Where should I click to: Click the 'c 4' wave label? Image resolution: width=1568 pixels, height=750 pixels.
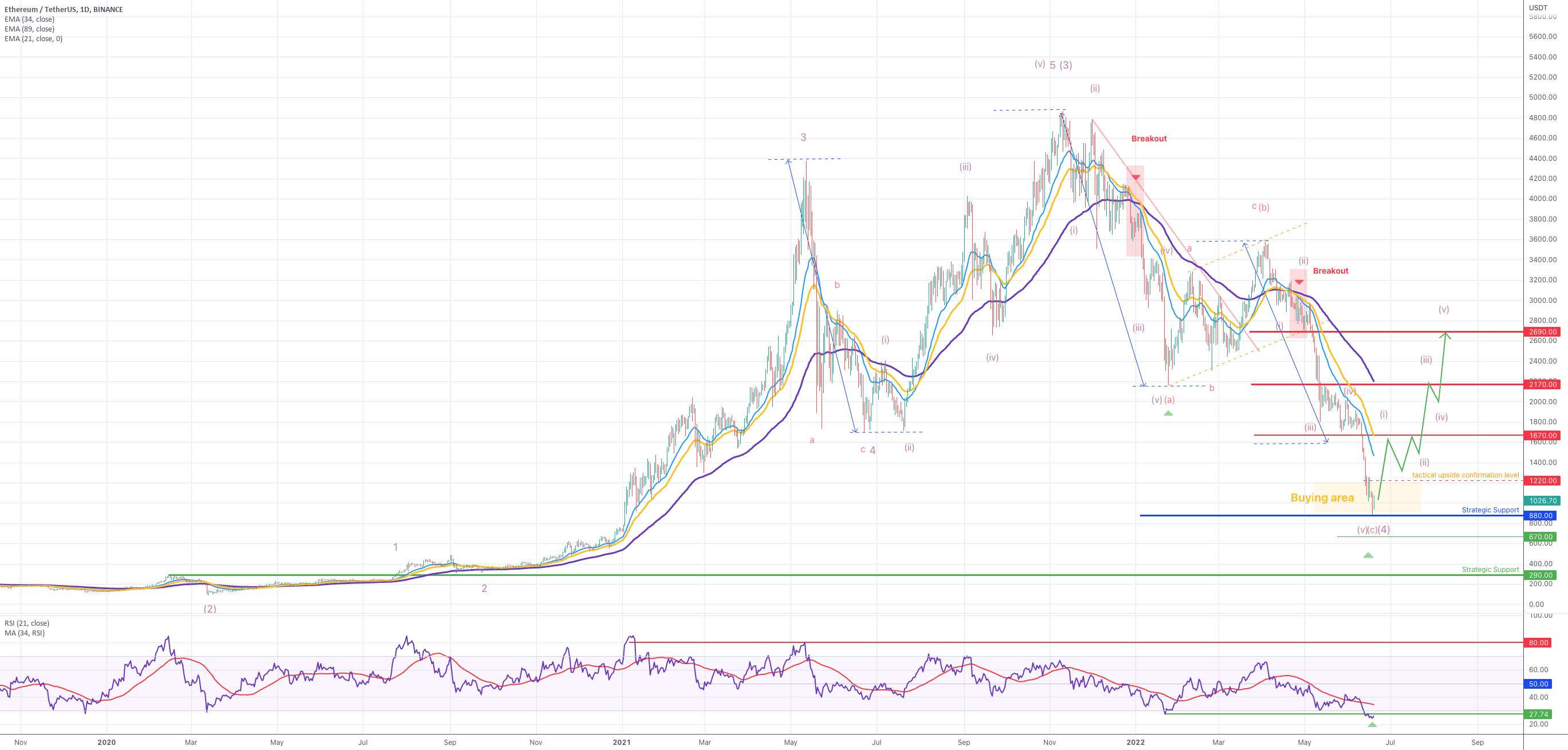[x=868, y=450]
